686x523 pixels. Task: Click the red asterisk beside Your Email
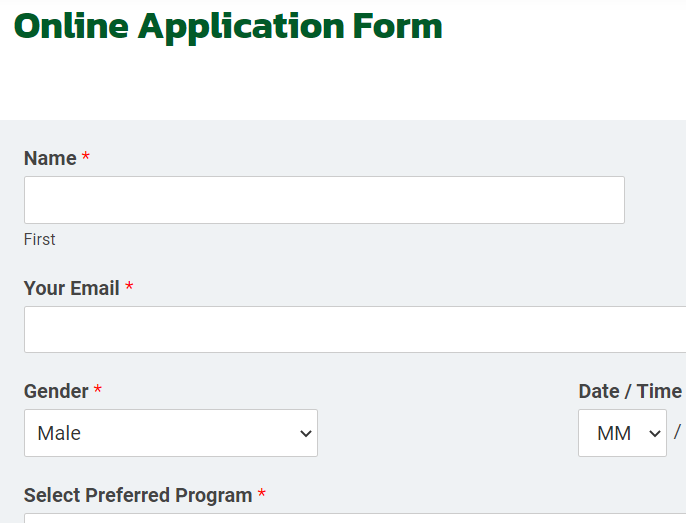click(x=129, y=288)
